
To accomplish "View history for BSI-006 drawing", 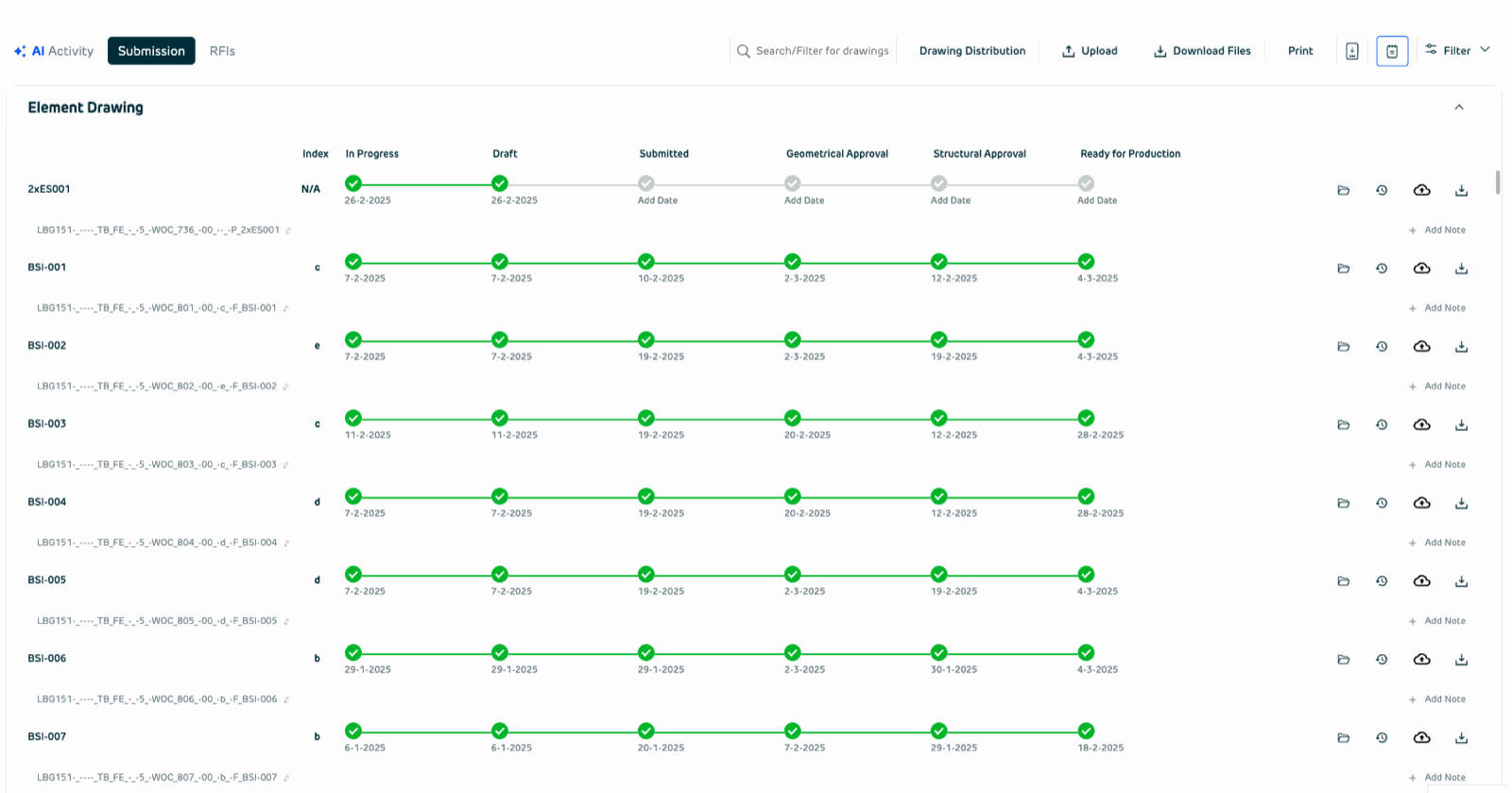I will coord(1382,660).
